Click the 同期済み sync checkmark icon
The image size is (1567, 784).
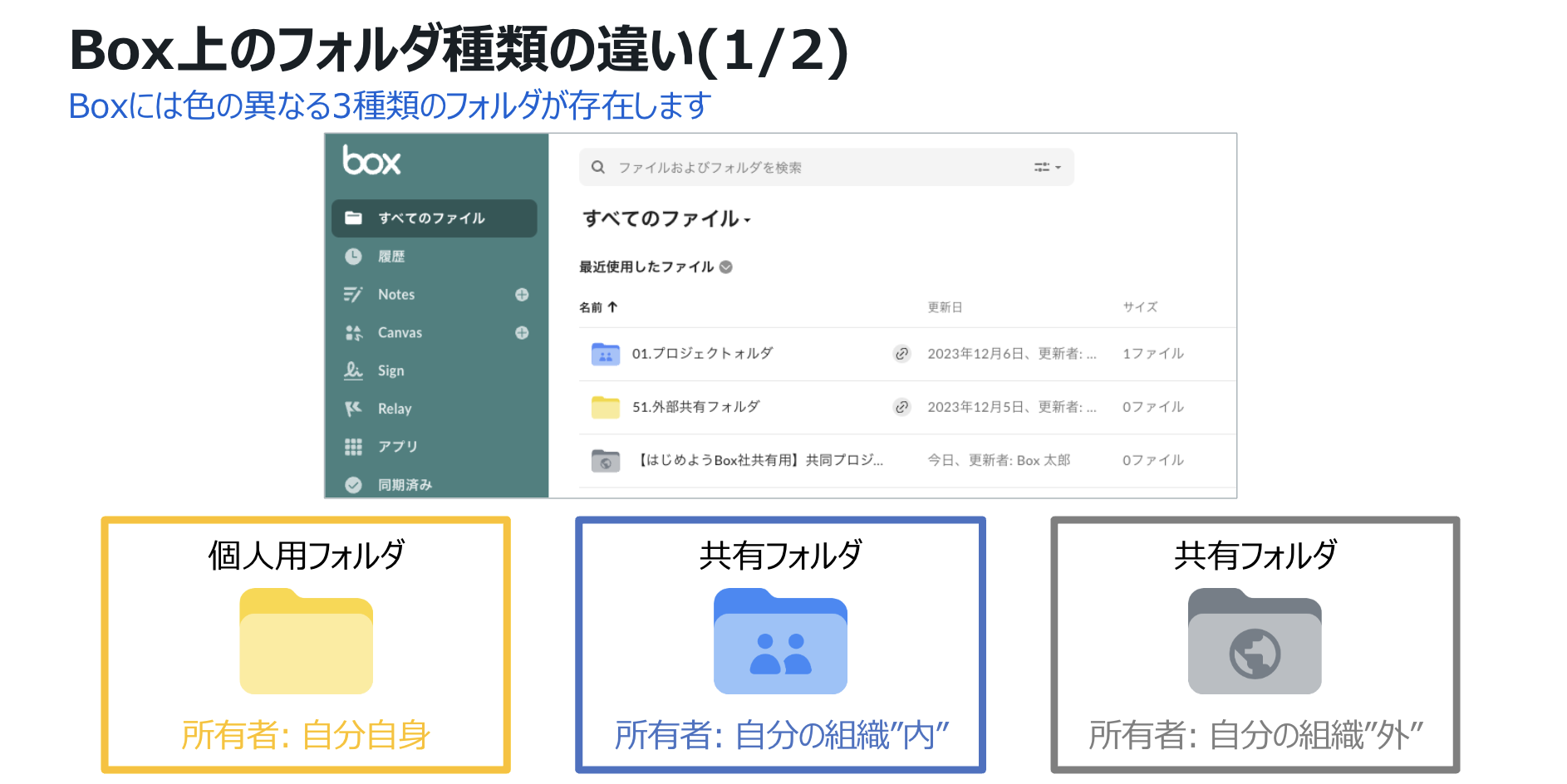(x=353, y=485)
